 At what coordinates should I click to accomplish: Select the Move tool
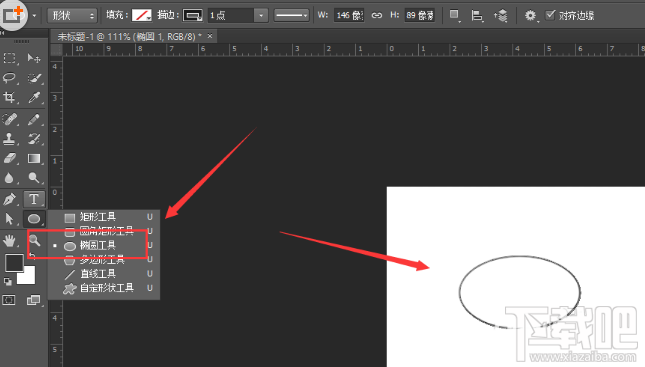pyautogui.click(x=34, y=58)
